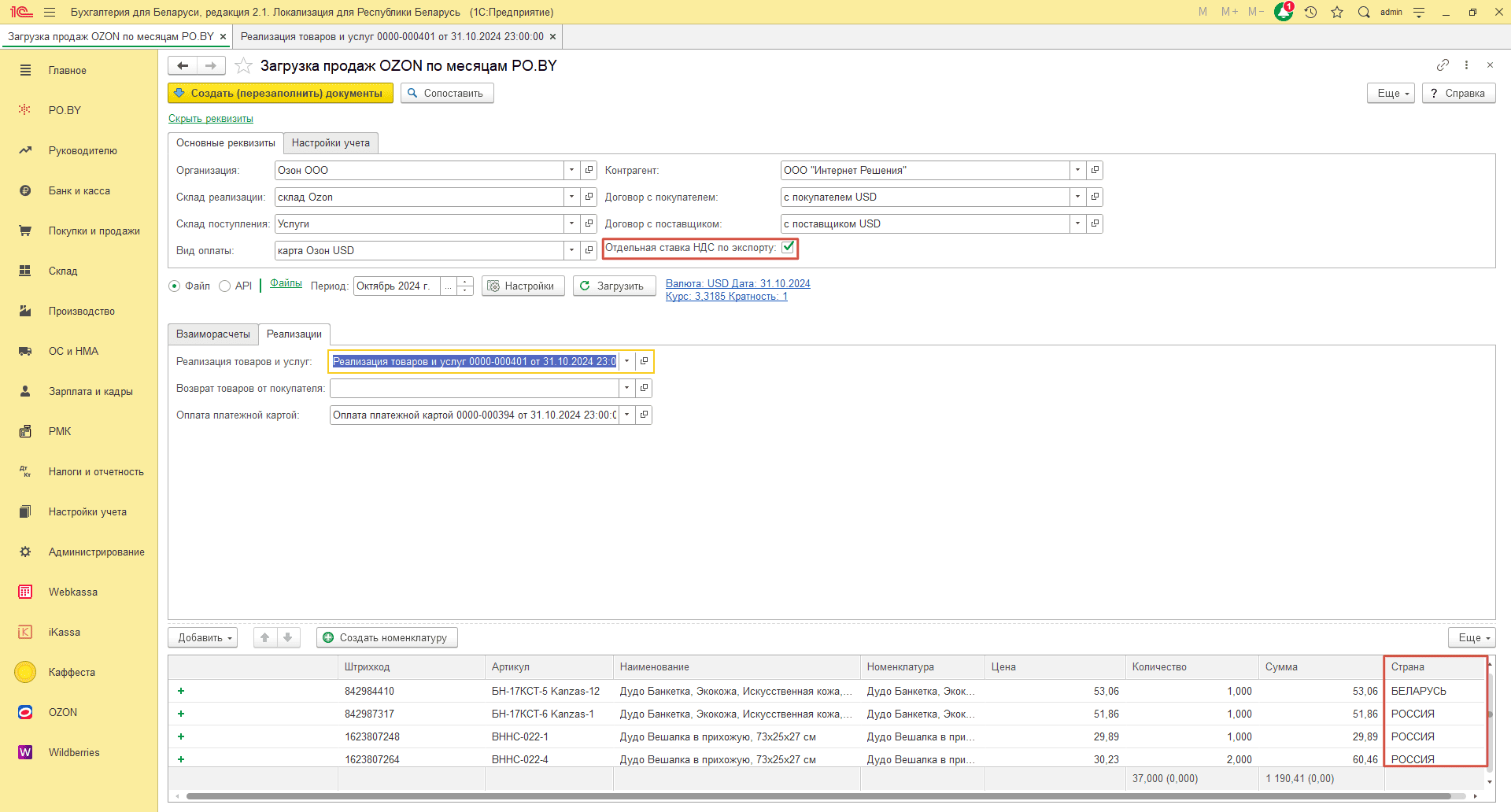Open the main menu hamburger icon
Screen dimensions: 1511x812
pos(50,12)
